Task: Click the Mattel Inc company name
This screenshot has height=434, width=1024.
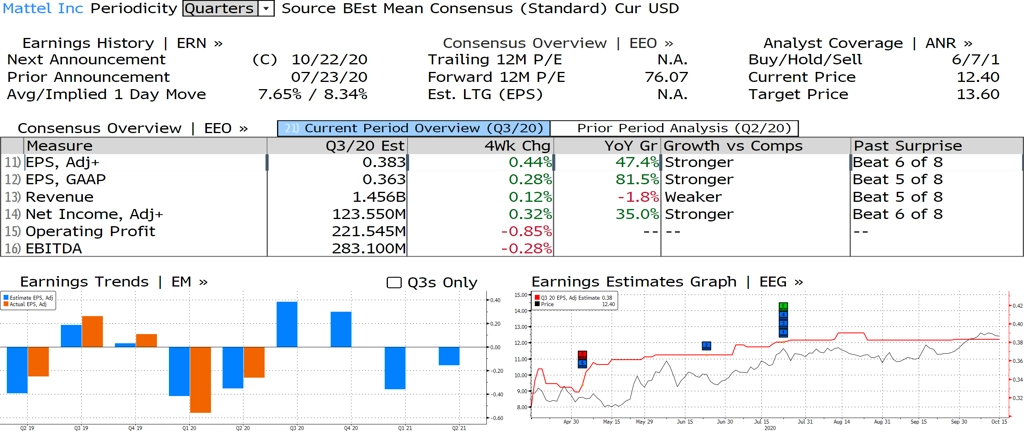Action: (x=44, y=8)
